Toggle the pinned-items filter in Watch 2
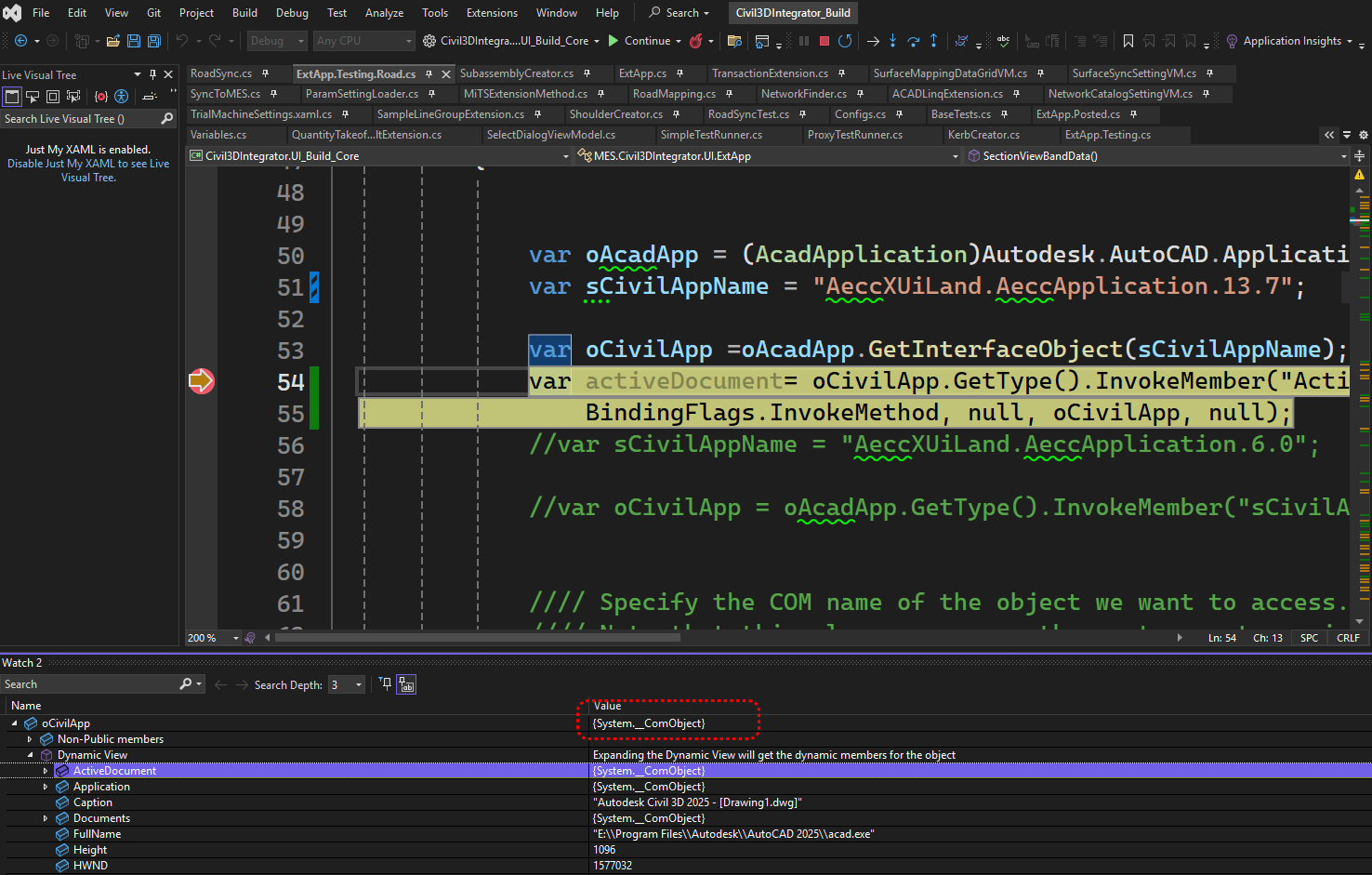The image size is (1372, 875). pyautogui.click(x=386, y=684)
